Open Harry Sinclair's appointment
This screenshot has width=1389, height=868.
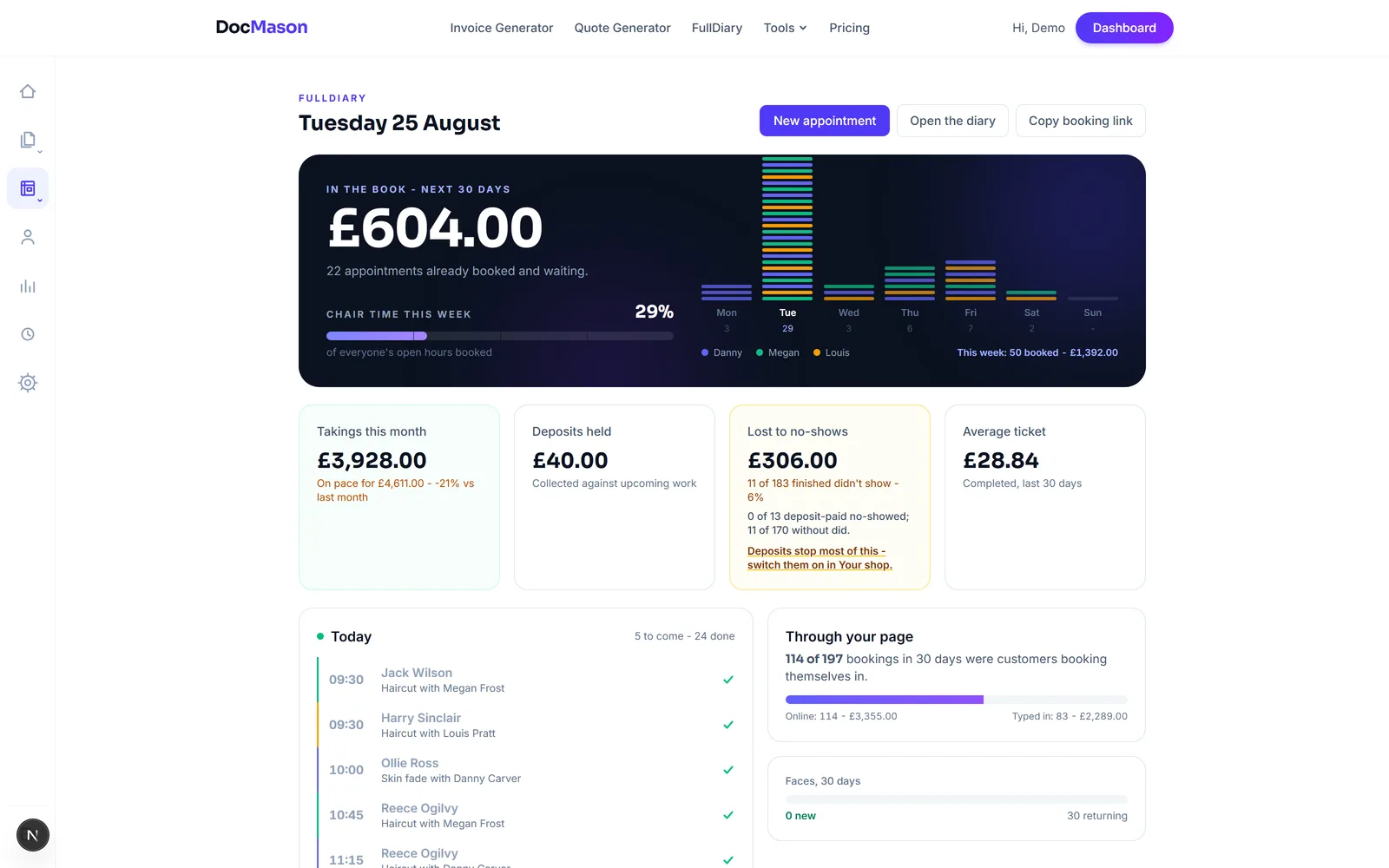tap(526, 725)
